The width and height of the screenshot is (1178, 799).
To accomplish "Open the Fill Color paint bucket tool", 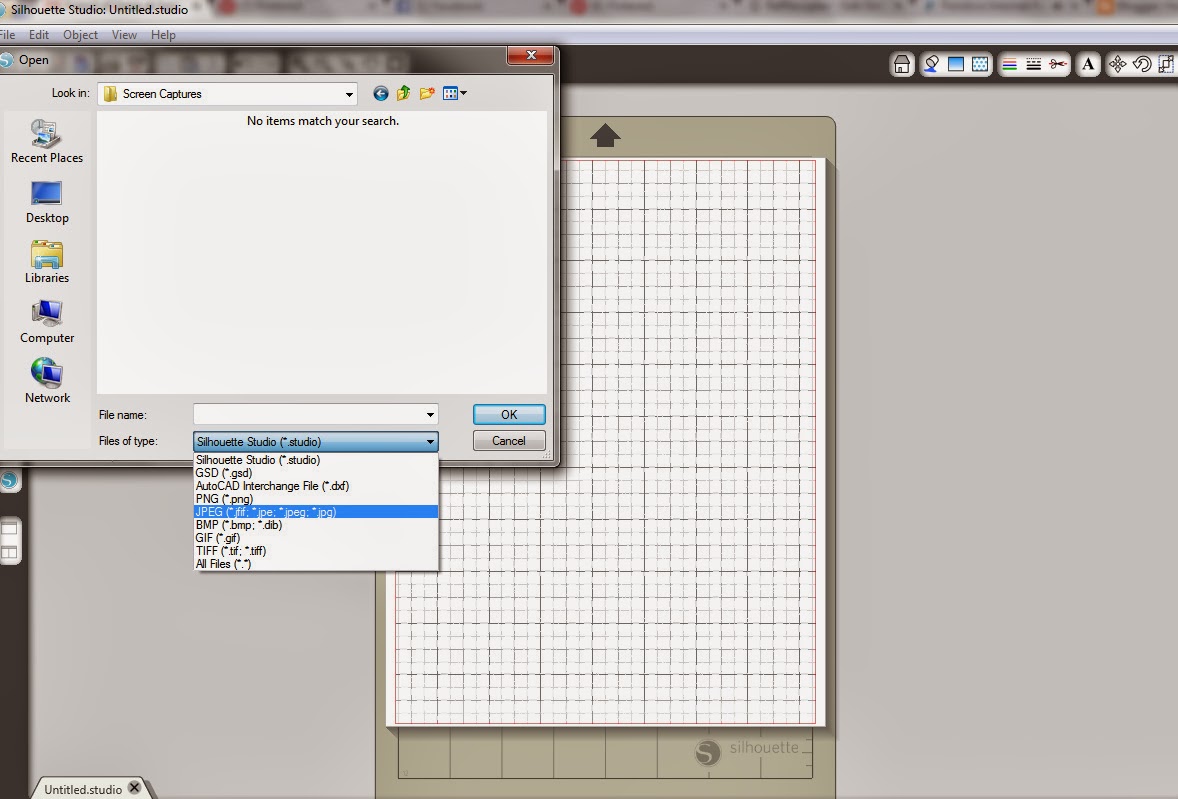I will tap(931, 65).
